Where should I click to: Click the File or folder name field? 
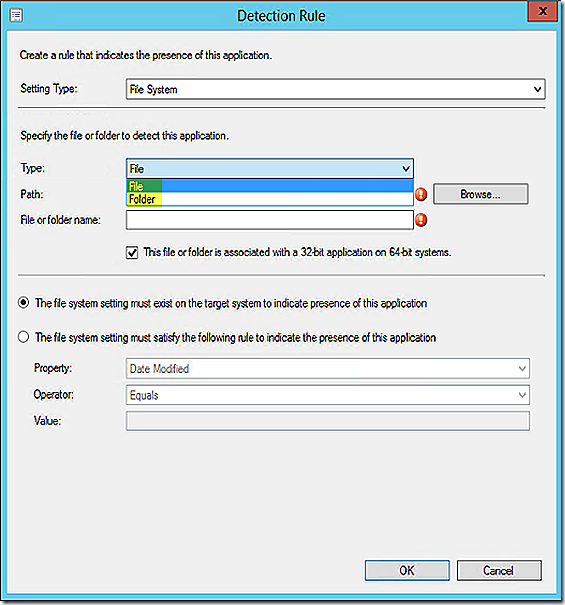tap(270, 220)
